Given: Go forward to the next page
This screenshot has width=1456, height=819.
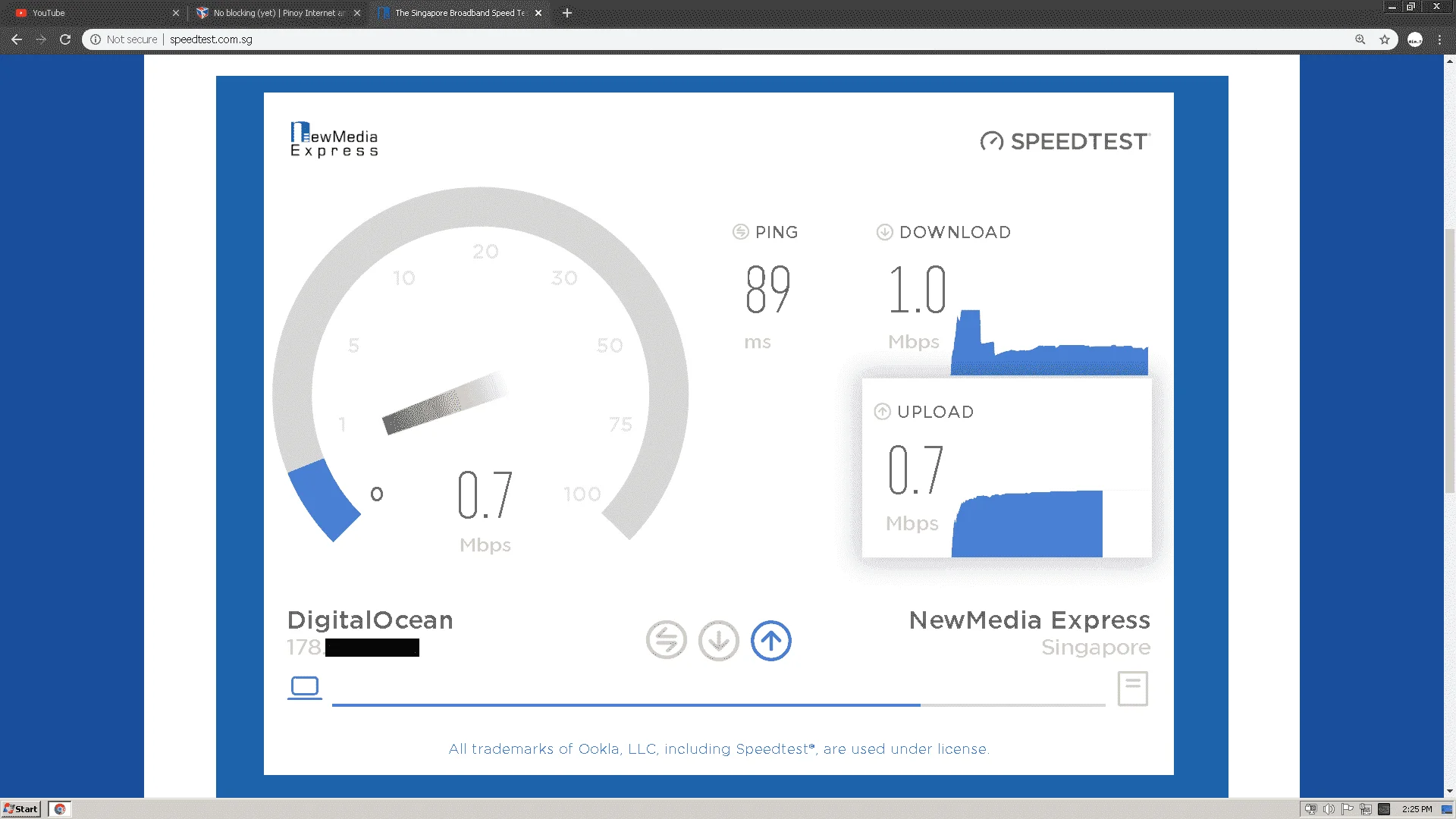Looking at the screenshot, I should coord(41,39).
